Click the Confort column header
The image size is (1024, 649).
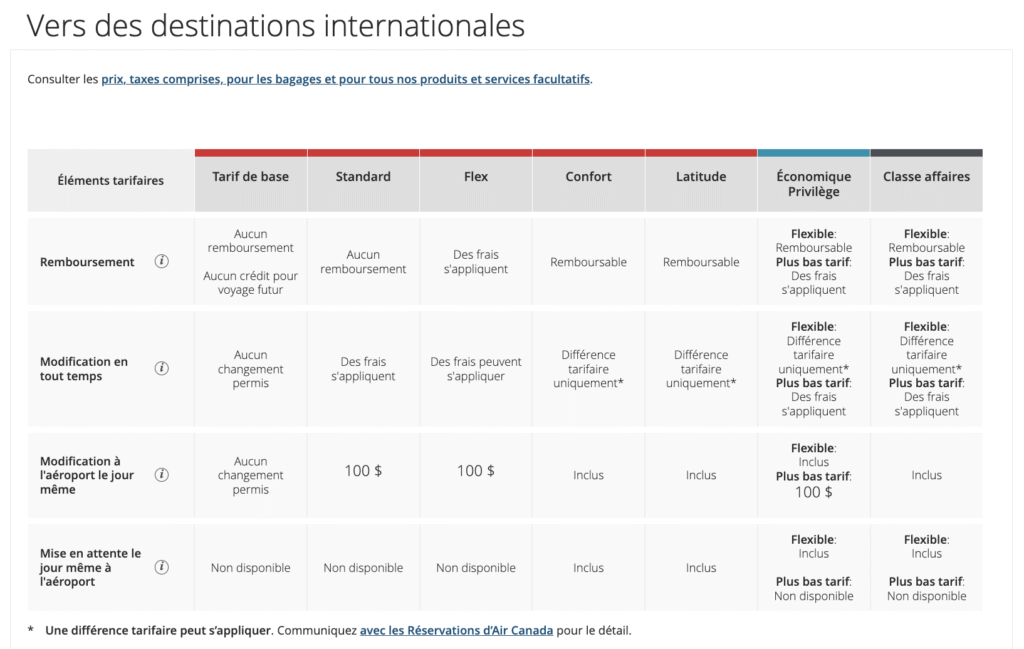click(x=588, y=177)
